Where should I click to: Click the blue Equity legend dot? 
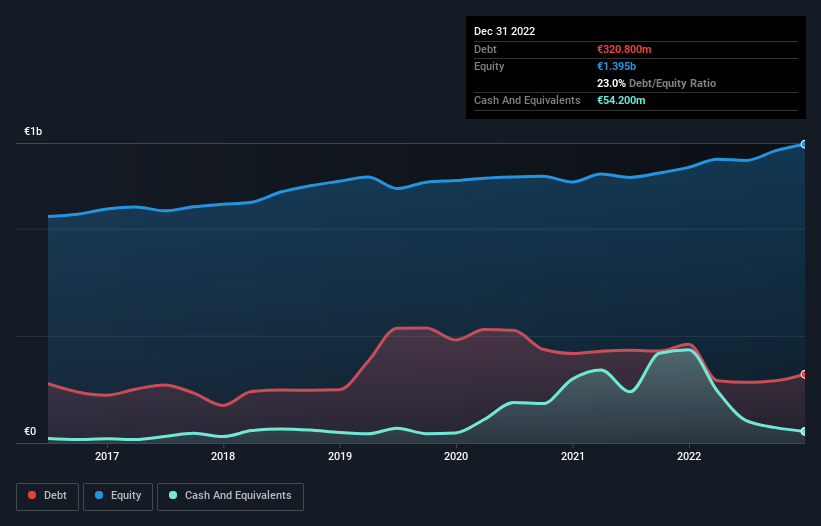coord(99,495)
